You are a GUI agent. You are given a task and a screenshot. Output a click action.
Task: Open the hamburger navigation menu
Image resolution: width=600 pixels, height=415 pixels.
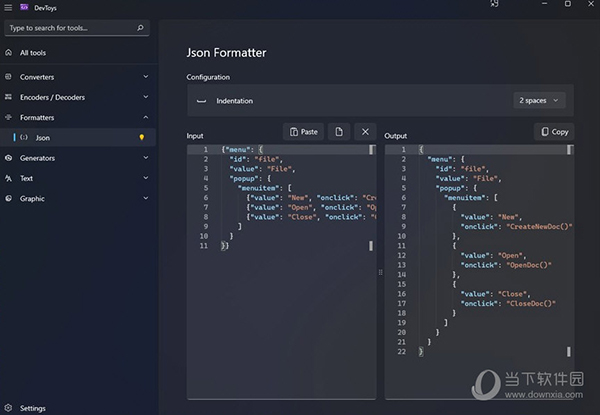[8, 8]
